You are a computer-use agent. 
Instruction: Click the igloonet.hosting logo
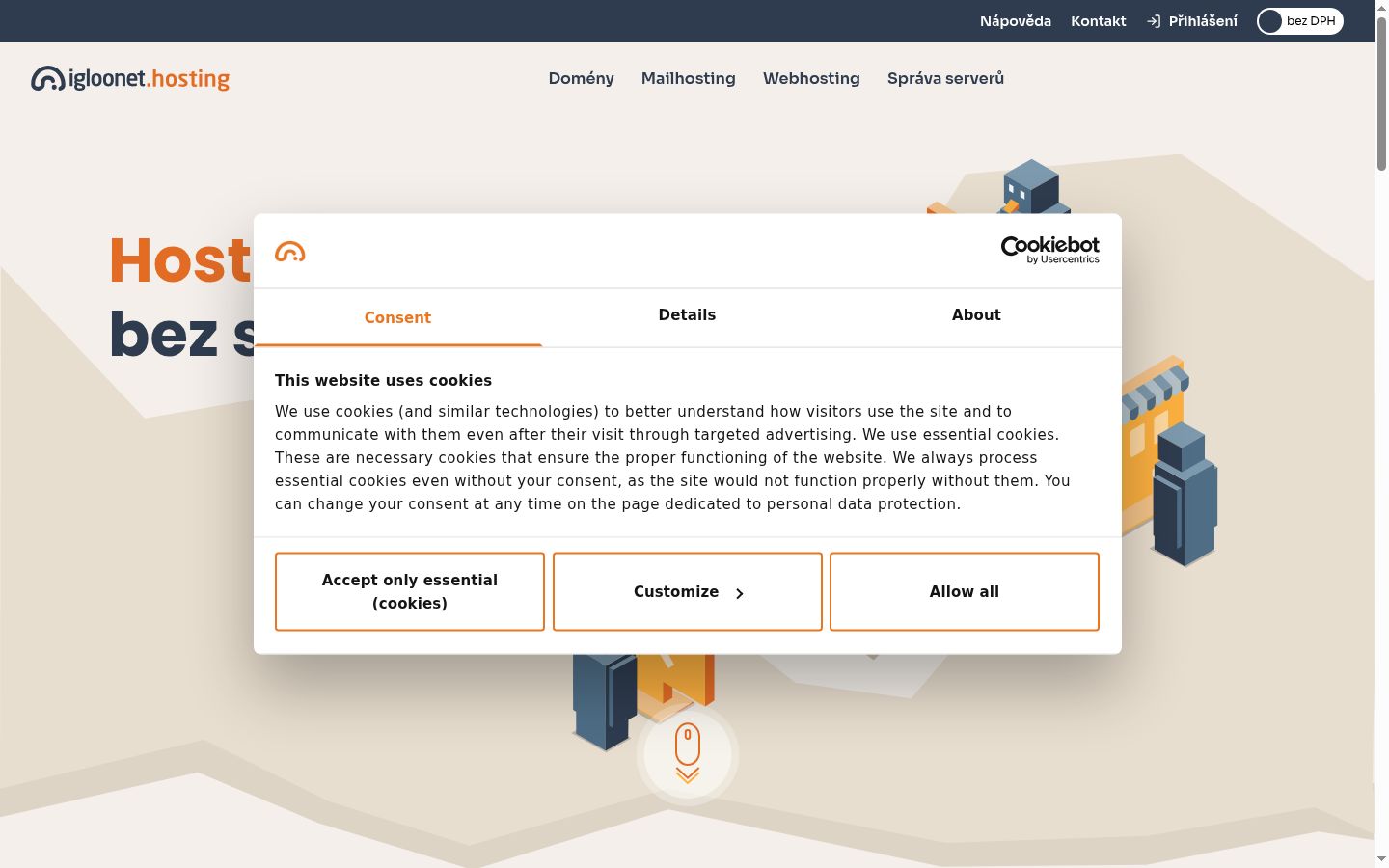pos(130,78)
